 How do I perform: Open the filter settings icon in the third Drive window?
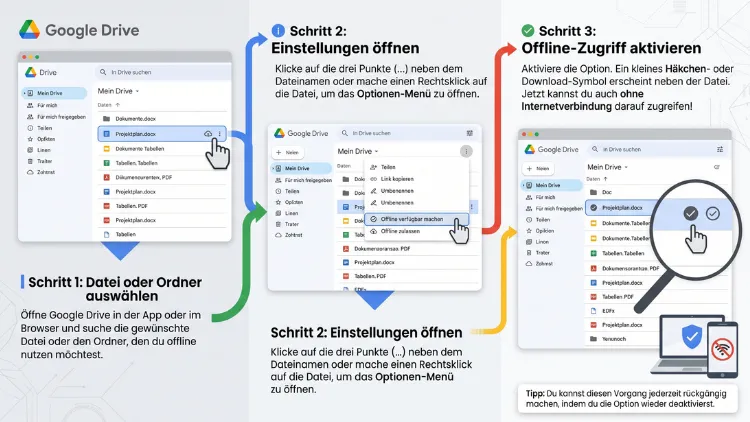point(720,149)
